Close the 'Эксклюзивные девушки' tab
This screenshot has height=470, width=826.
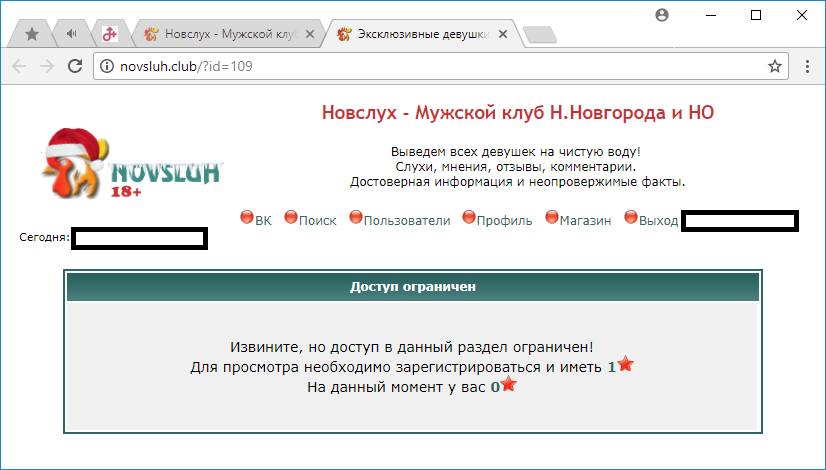tap(502, 34)
